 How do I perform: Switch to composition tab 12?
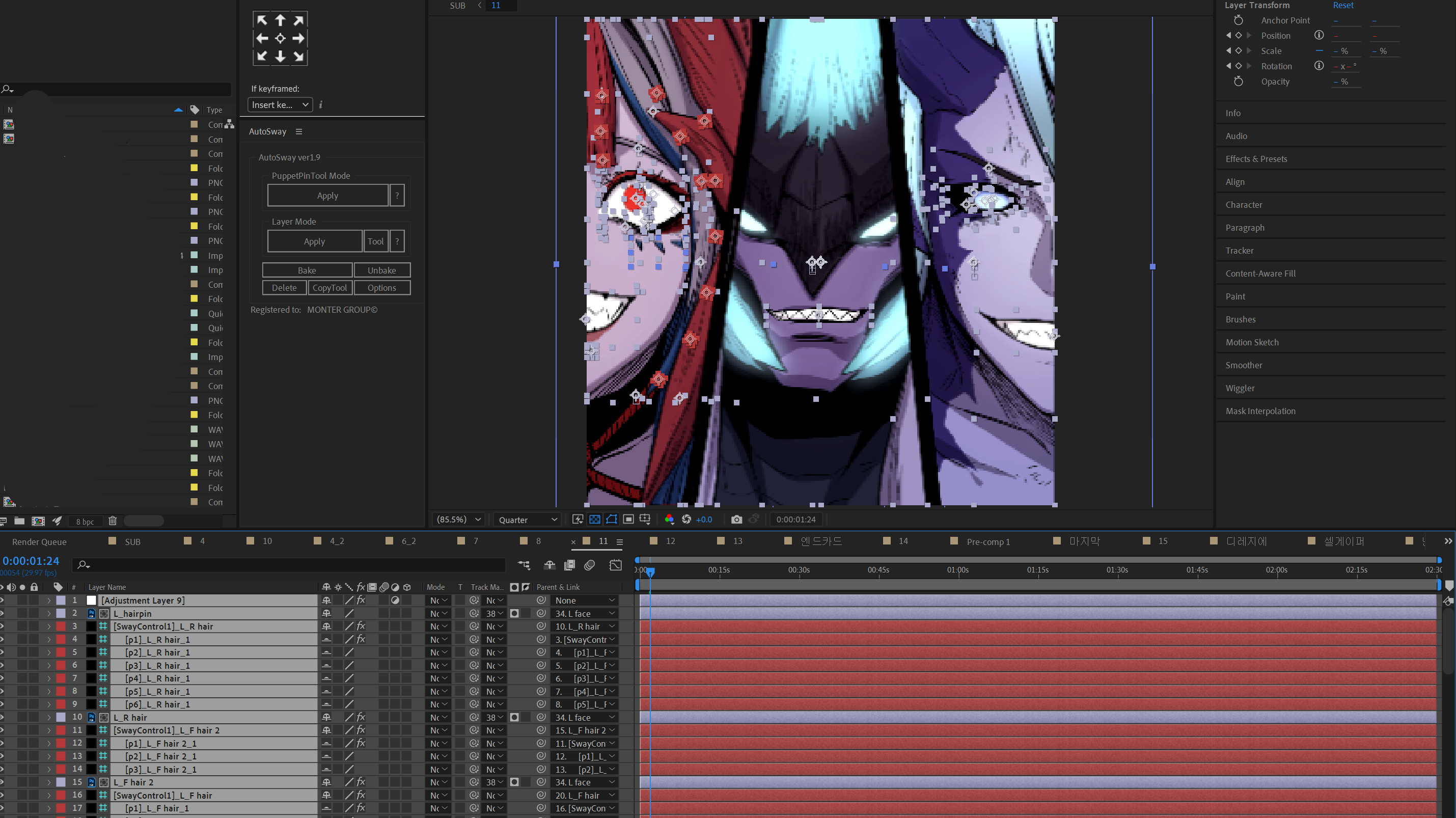(670, 541)
